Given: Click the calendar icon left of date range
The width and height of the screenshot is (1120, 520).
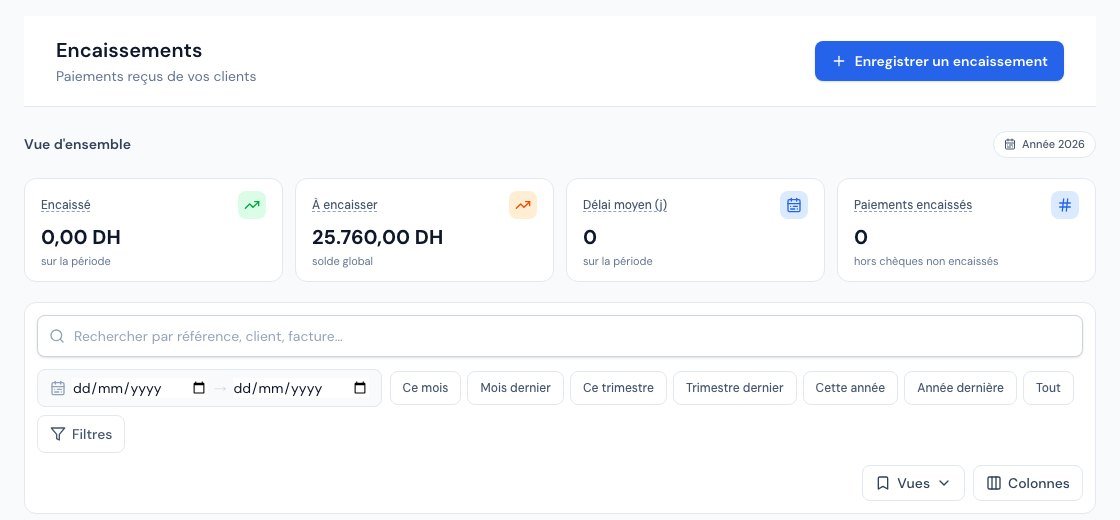Looking at the screenshot, I should coord(58,388).
